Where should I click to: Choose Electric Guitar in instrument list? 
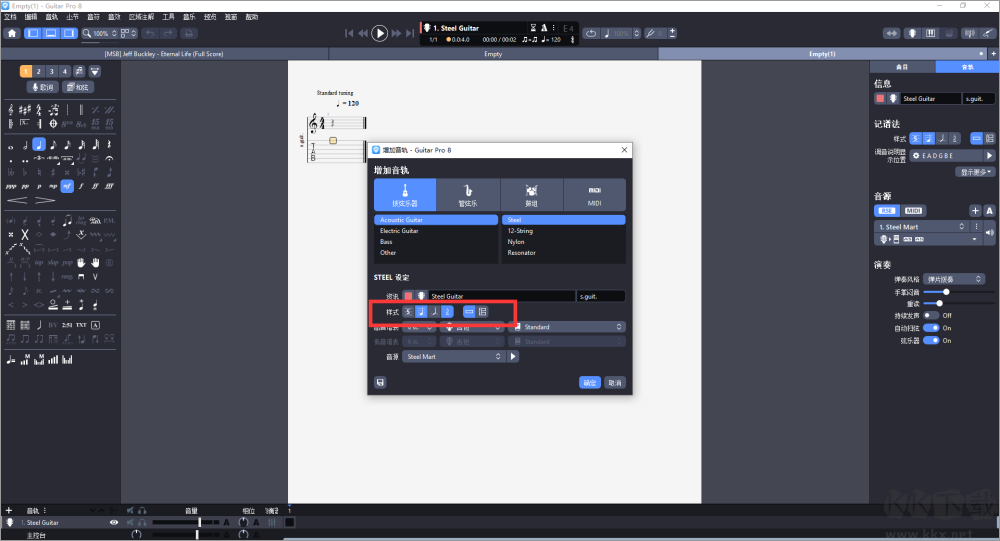click(436, 231)
